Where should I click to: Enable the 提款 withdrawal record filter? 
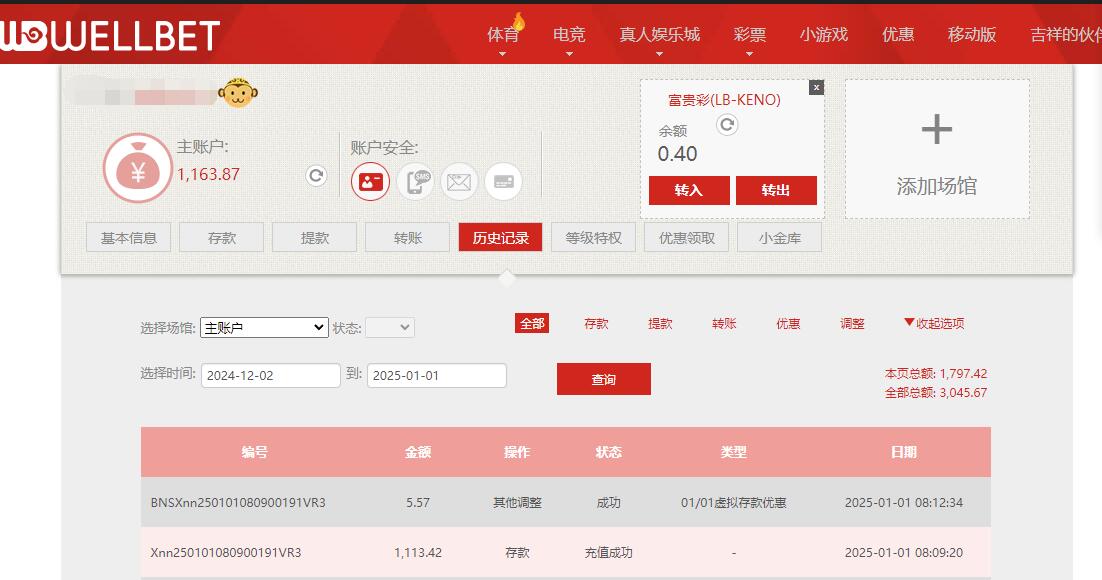coord(659,324)
